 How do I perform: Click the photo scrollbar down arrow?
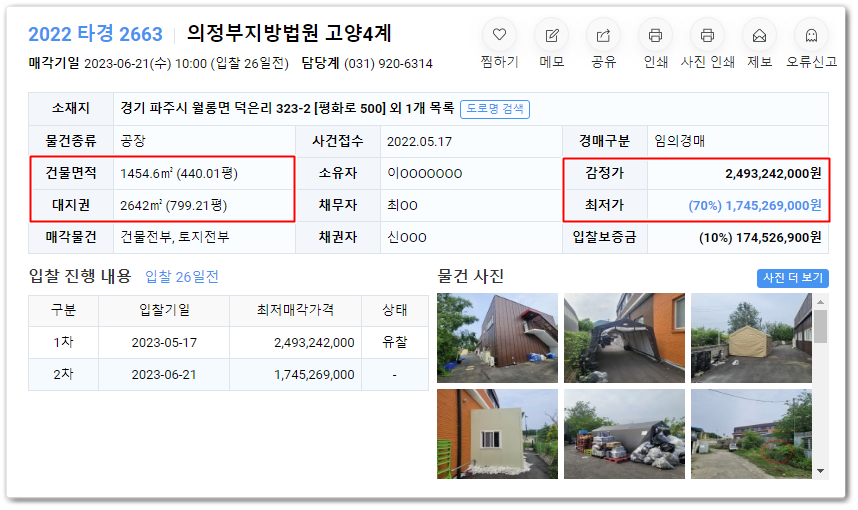point(820,471)
